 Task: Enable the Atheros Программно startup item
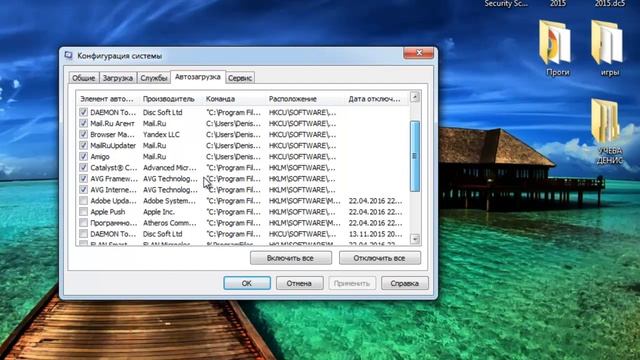(83, 222)
